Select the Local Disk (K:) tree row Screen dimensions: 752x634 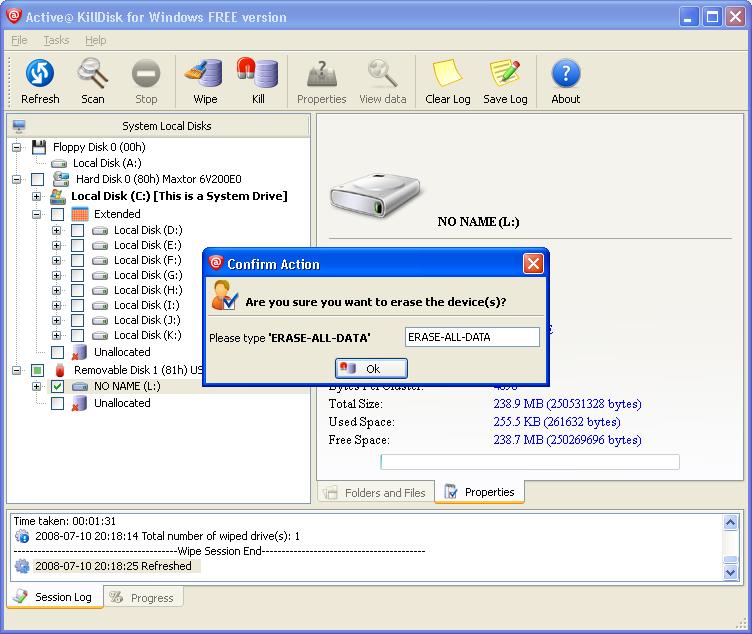tap(148, 335)
